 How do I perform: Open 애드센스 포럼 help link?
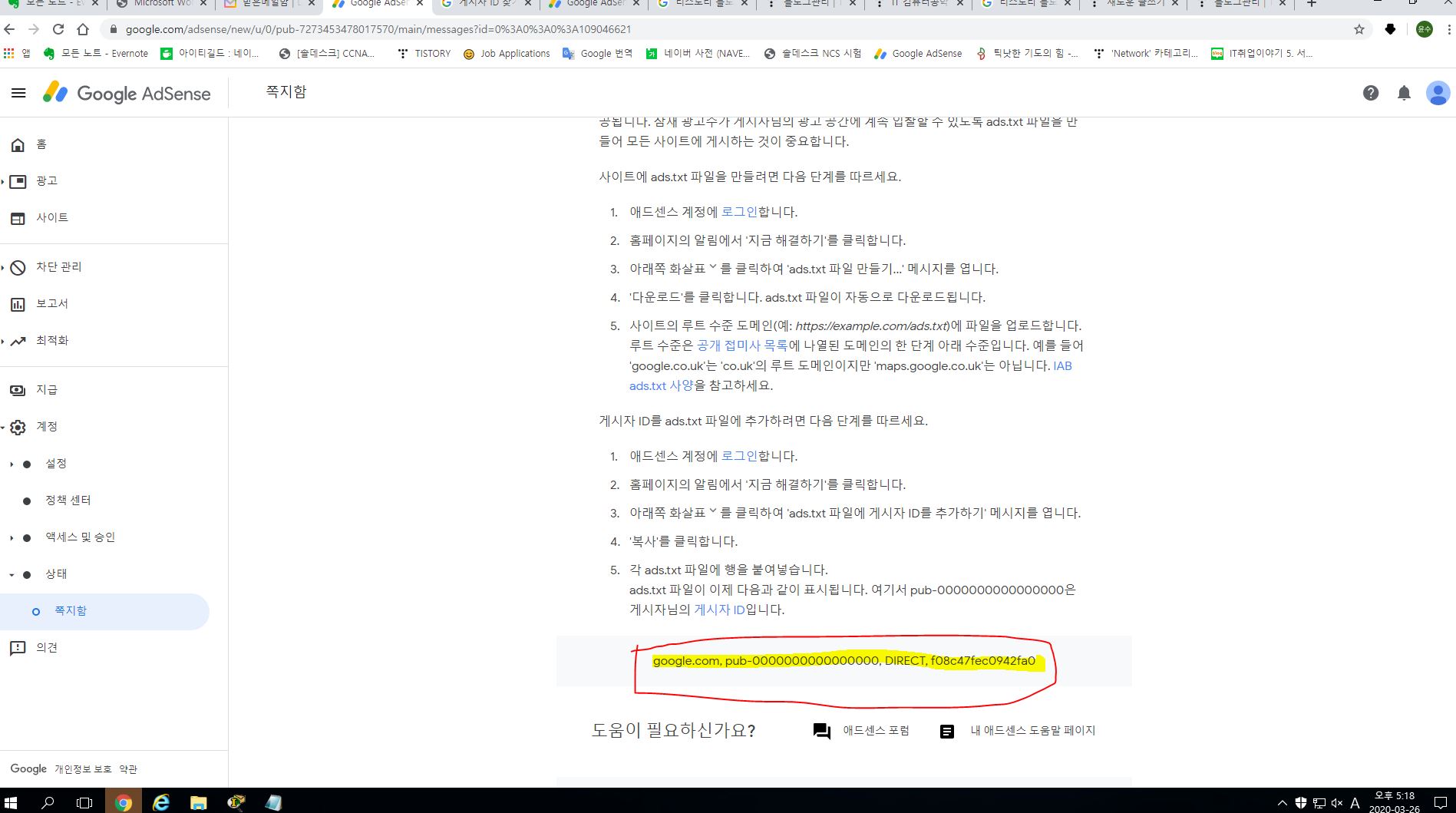click(x=861, y=731)
